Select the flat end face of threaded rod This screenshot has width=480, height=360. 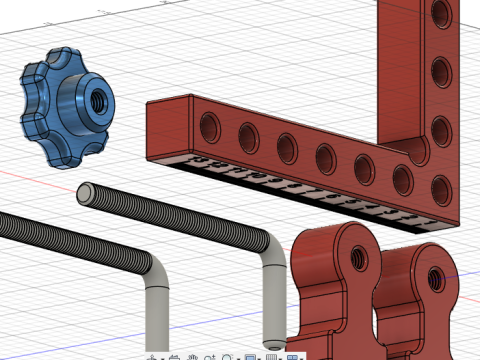(x=85, y=192)
